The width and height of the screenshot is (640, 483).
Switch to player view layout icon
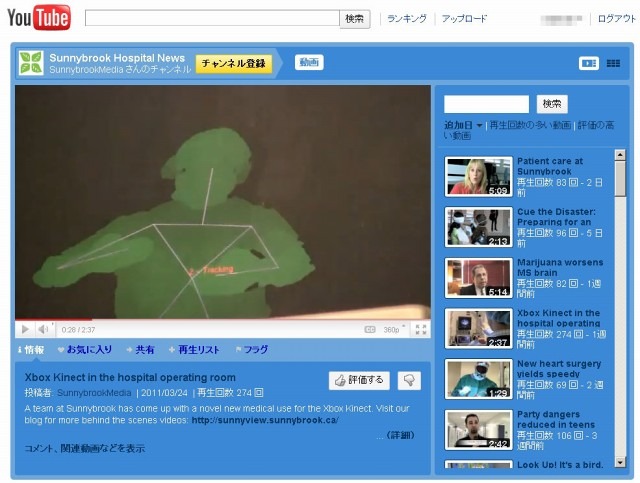(589, 63)
